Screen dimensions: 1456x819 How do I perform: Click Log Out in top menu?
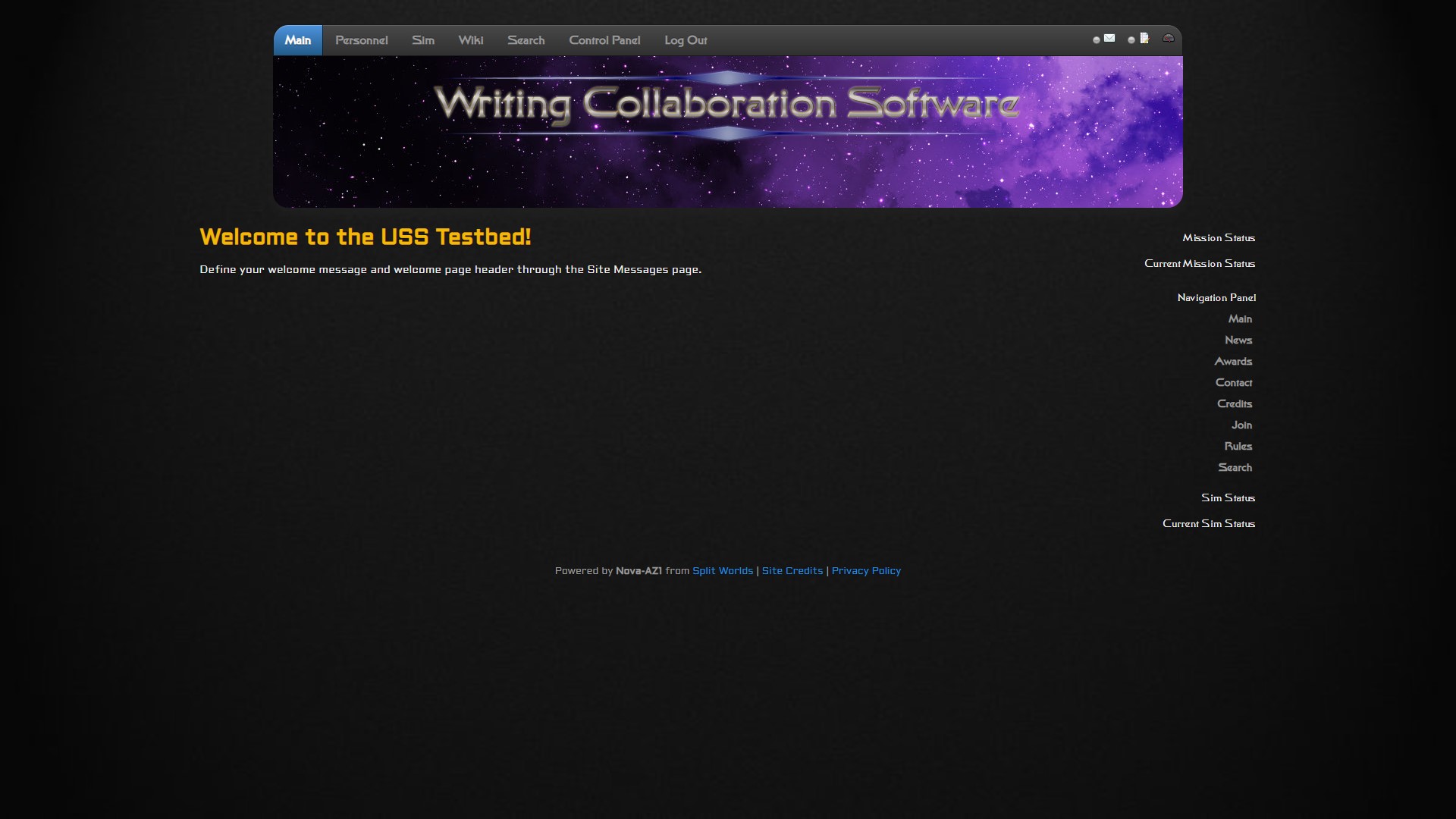point(686,40)
